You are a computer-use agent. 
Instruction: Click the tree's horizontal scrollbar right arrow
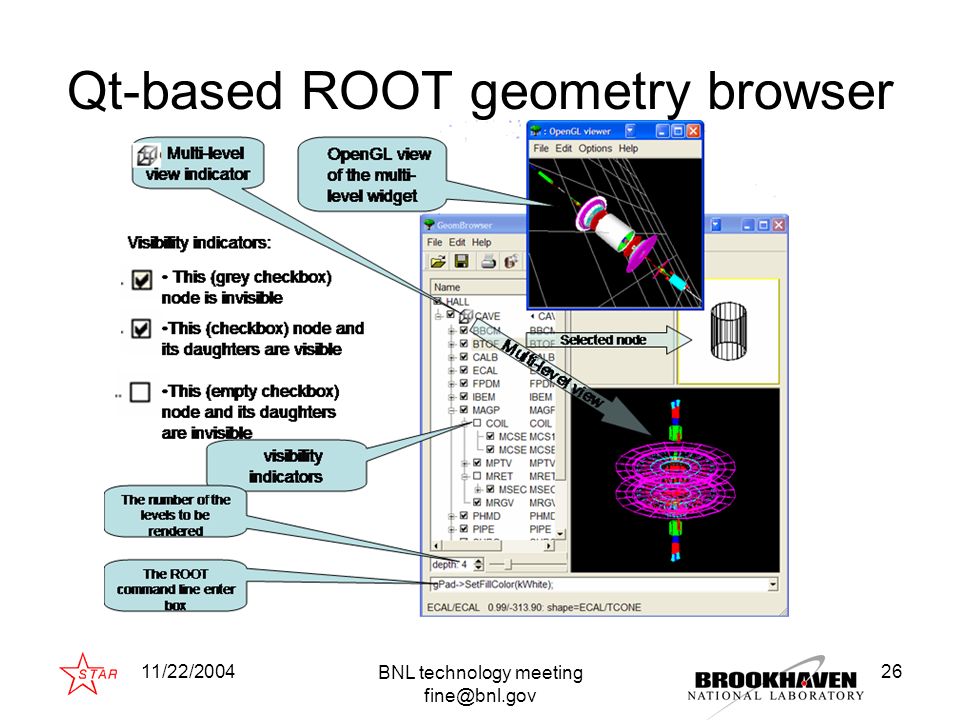pos(549,545)
